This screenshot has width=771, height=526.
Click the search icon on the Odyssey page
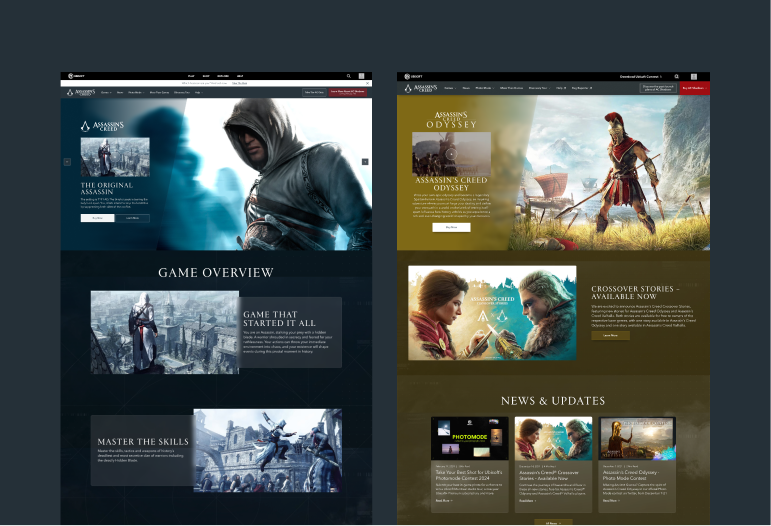(x=677, y=76)
